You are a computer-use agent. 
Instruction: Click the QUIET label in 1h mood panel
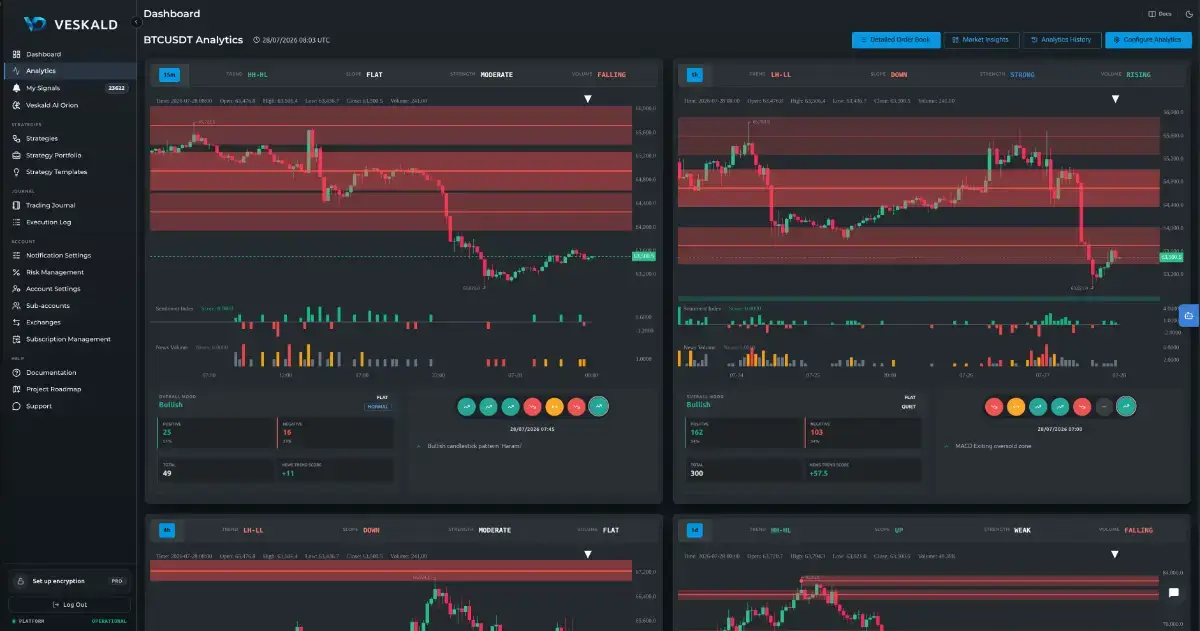pyautogui.click(x=909, y=406)
